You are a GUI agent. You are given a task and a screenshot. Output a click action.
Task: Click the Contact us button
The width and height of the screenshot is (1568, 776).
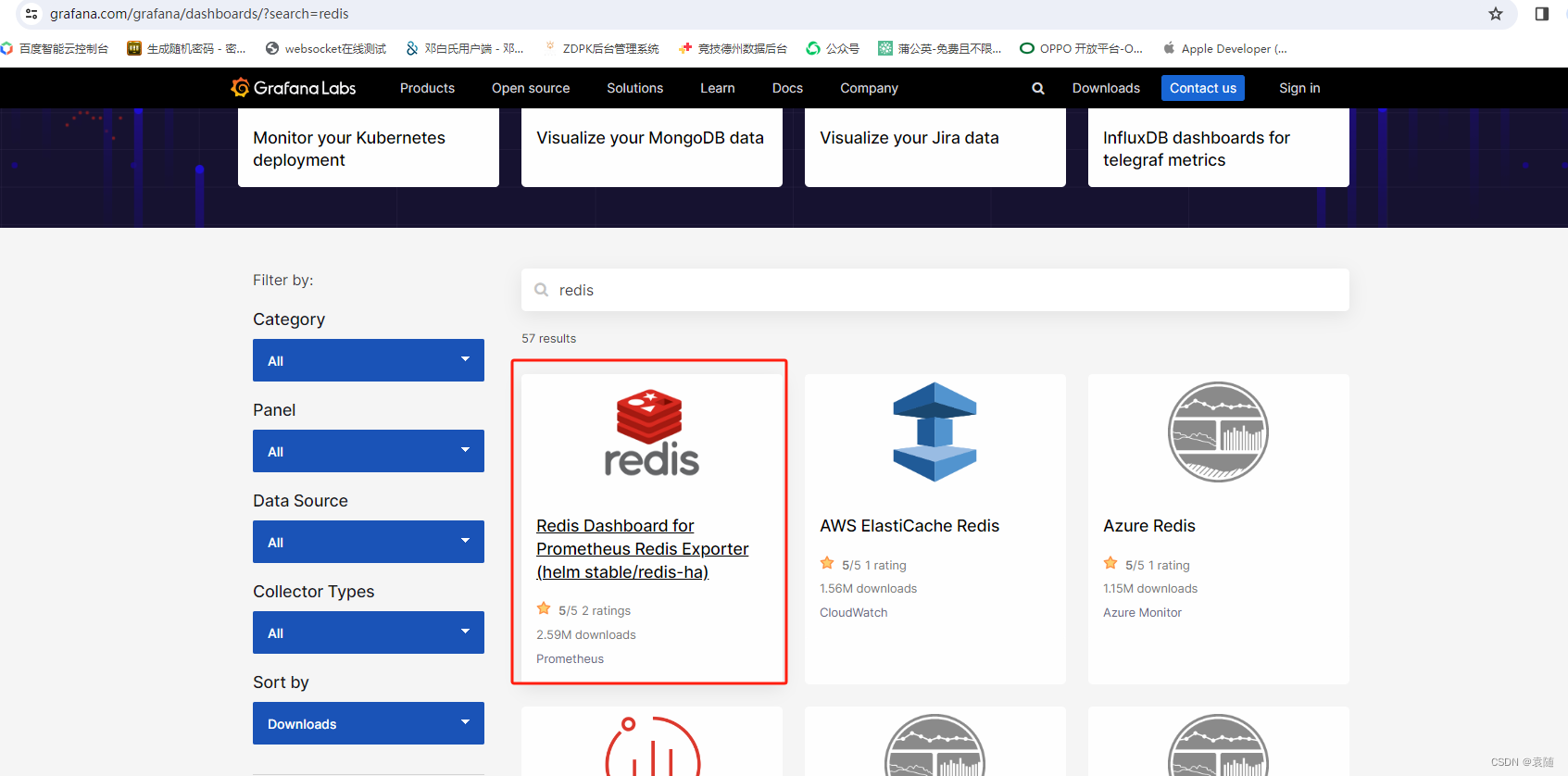[x=1203, y=88]
